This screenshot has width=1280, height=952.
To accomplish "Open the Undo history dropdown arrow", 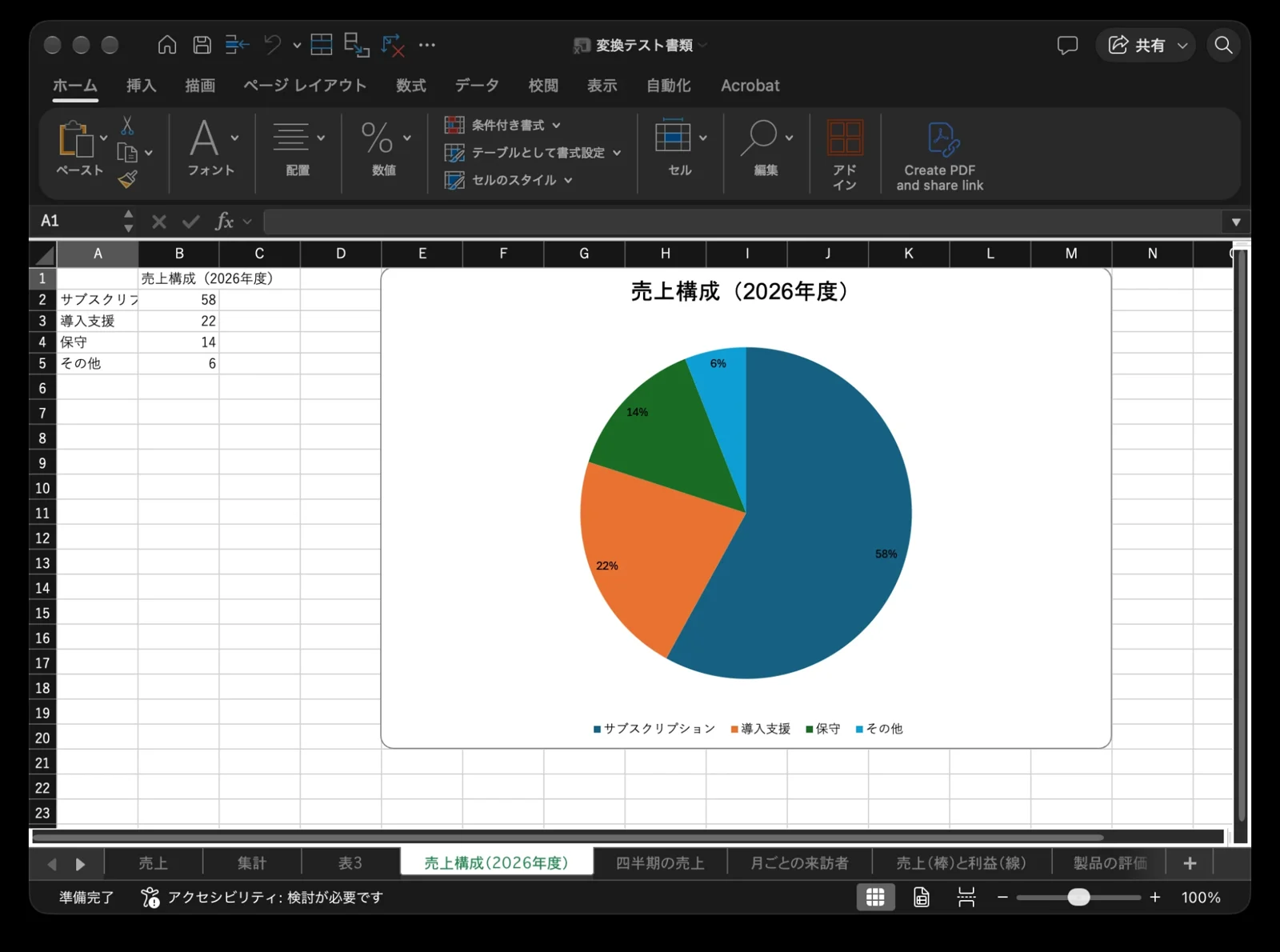I will [x=297, y=46].
